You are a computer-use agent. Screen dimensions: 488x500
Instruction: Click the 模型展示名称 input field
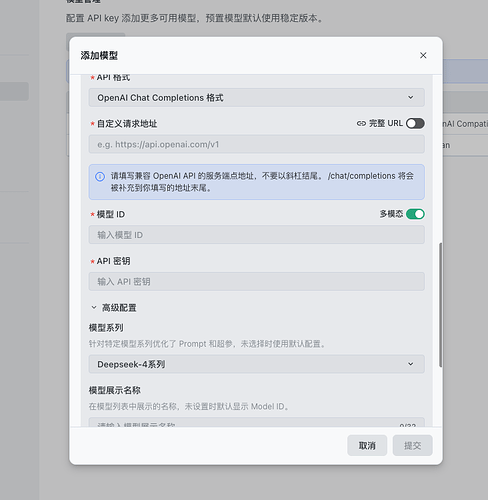coord(256,422)
